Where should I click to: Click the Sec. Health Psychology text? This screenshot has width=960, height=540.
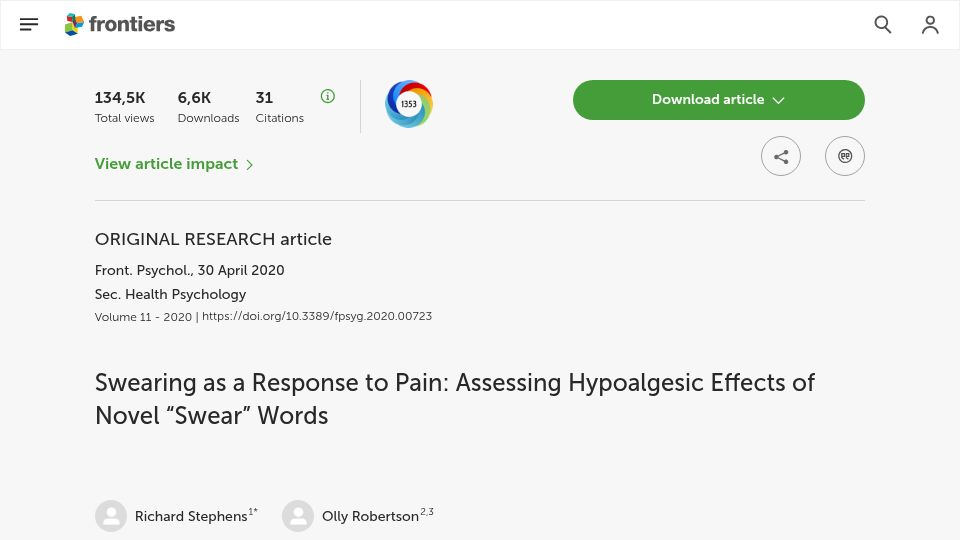170,294
